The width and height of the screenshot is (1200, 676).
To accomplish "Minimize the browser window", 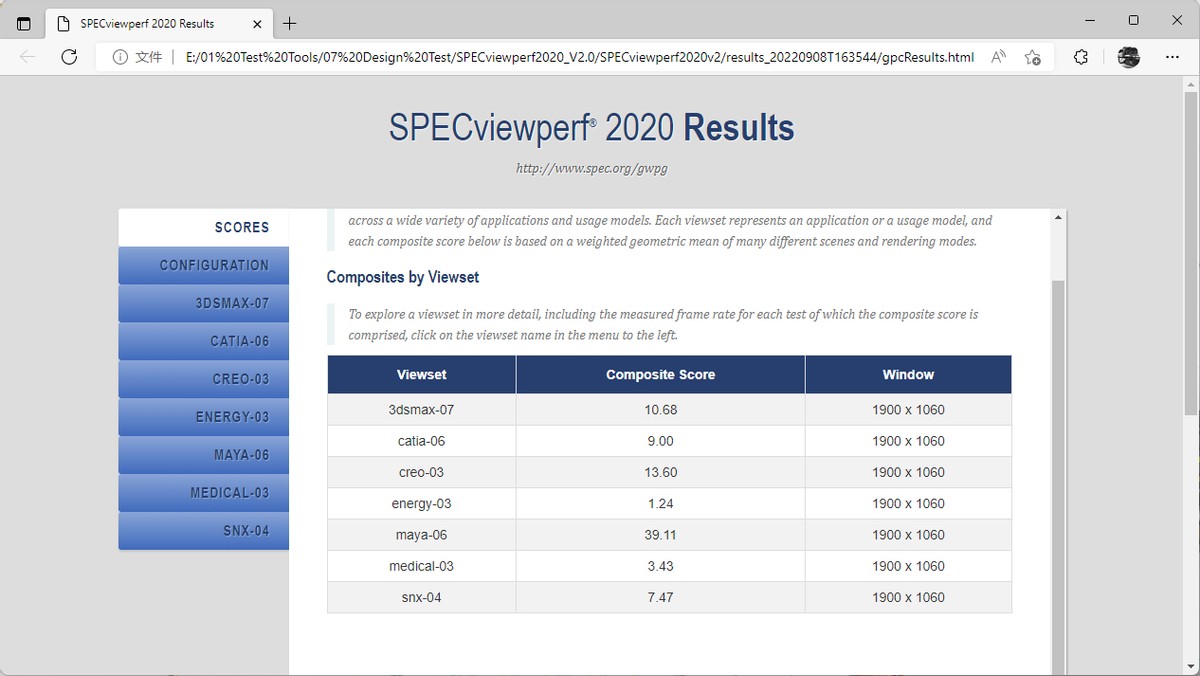I will pyautogui.click(x=1089, y=20).
